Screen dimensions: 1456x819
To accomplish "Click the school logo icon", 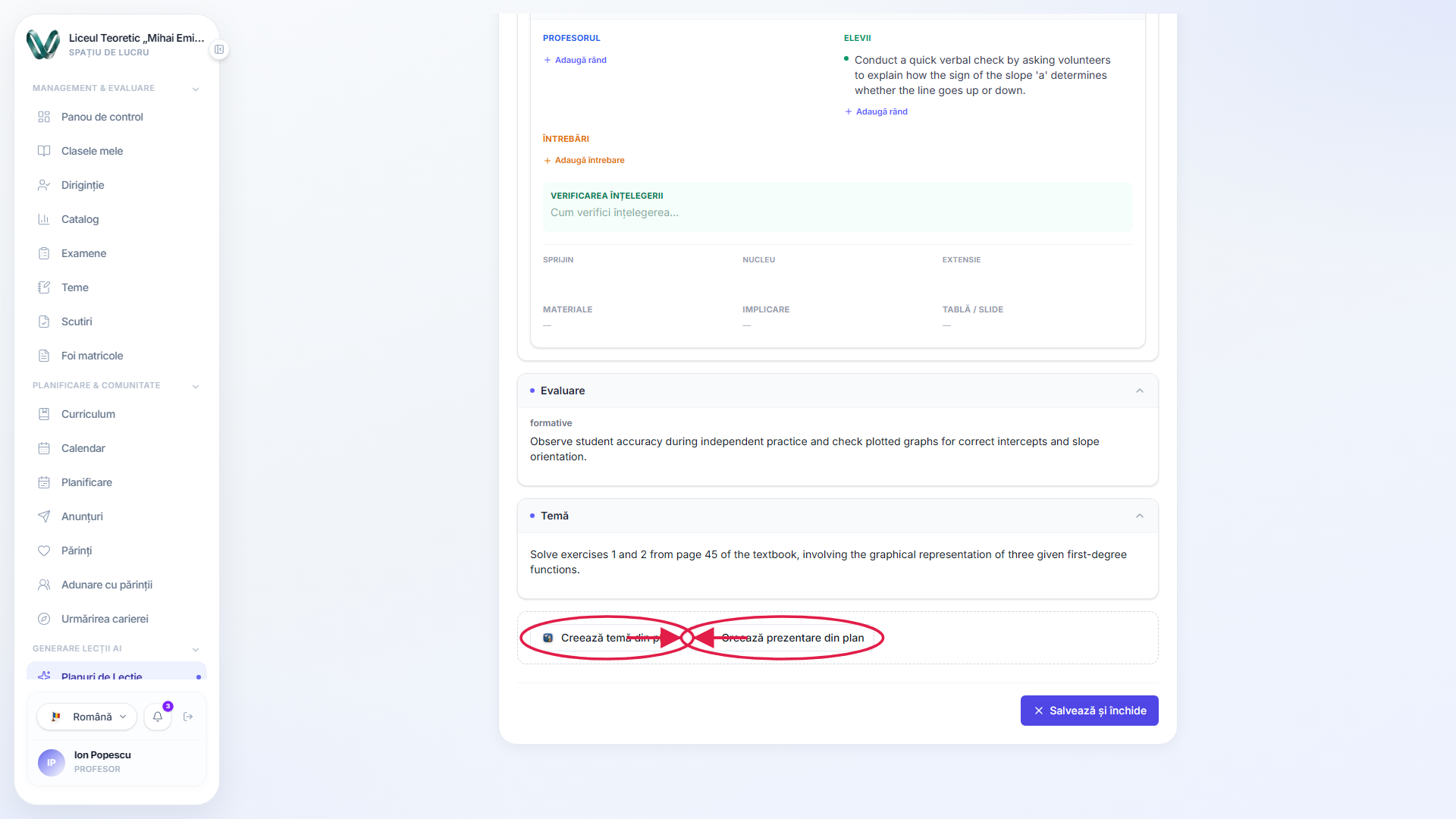I will (x=43, y=45).
